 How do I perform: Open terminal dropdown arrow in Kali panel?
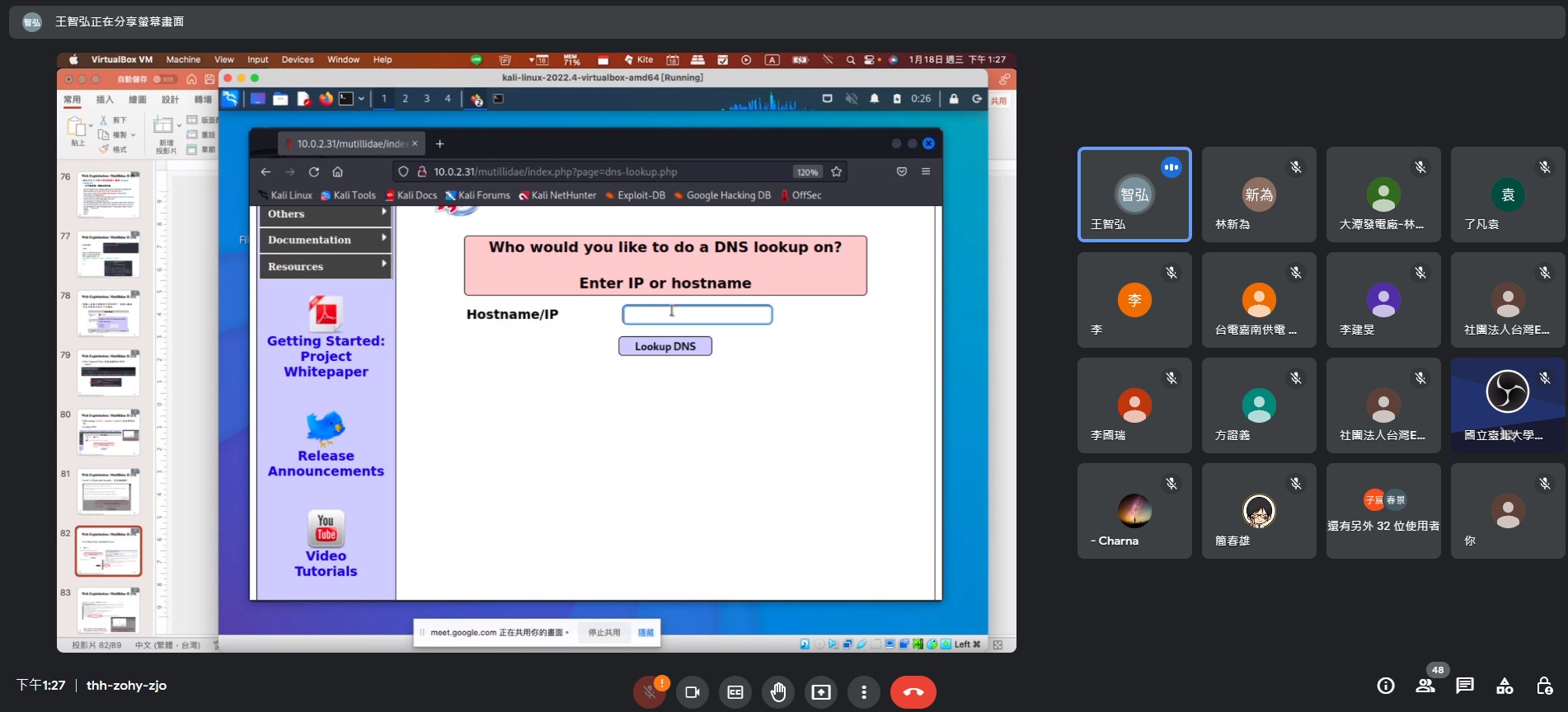(361, 99)
